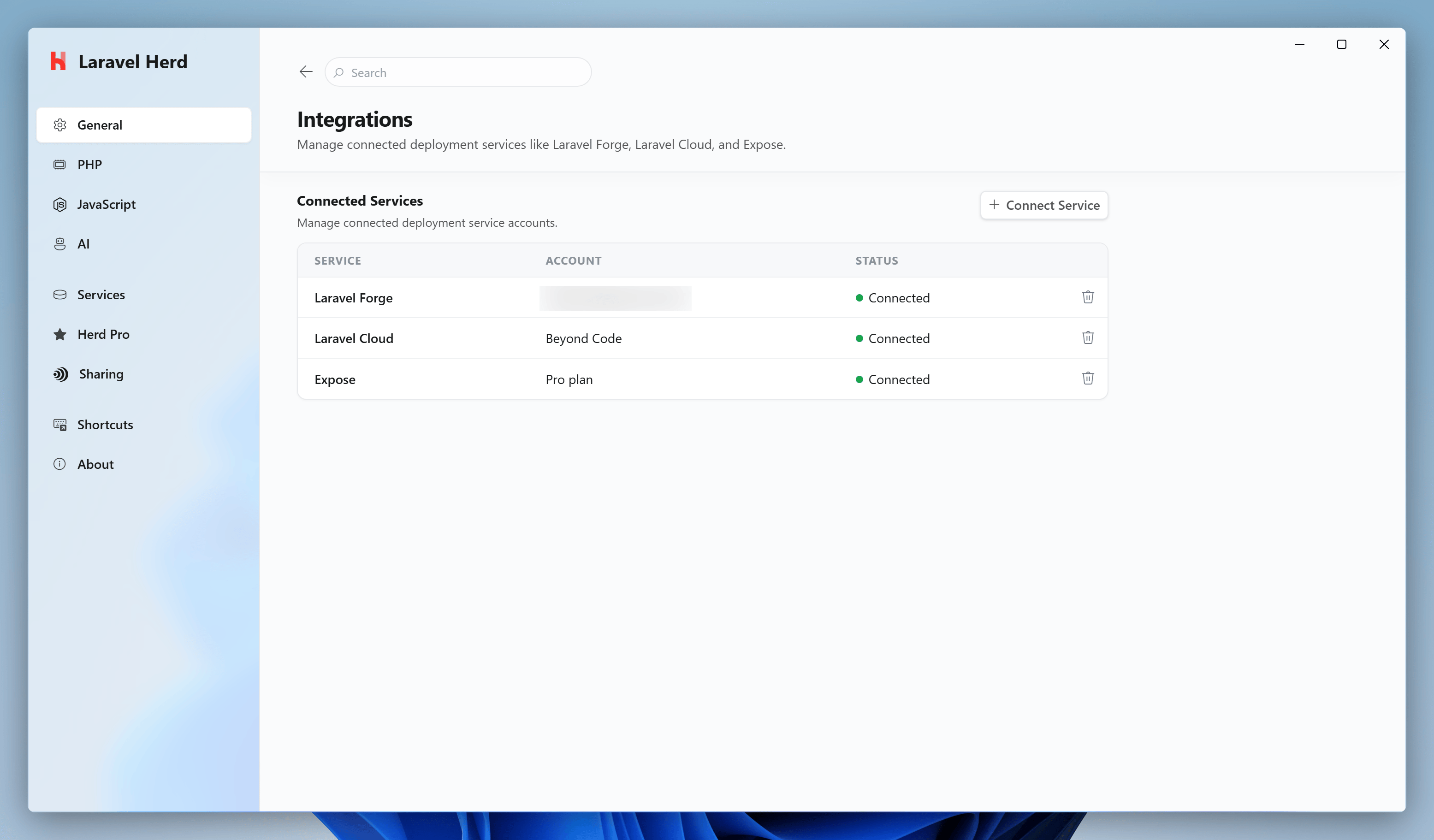This screenshot has width=1434, height=840.
Task: Click the Services database icon
Action: 60,295
